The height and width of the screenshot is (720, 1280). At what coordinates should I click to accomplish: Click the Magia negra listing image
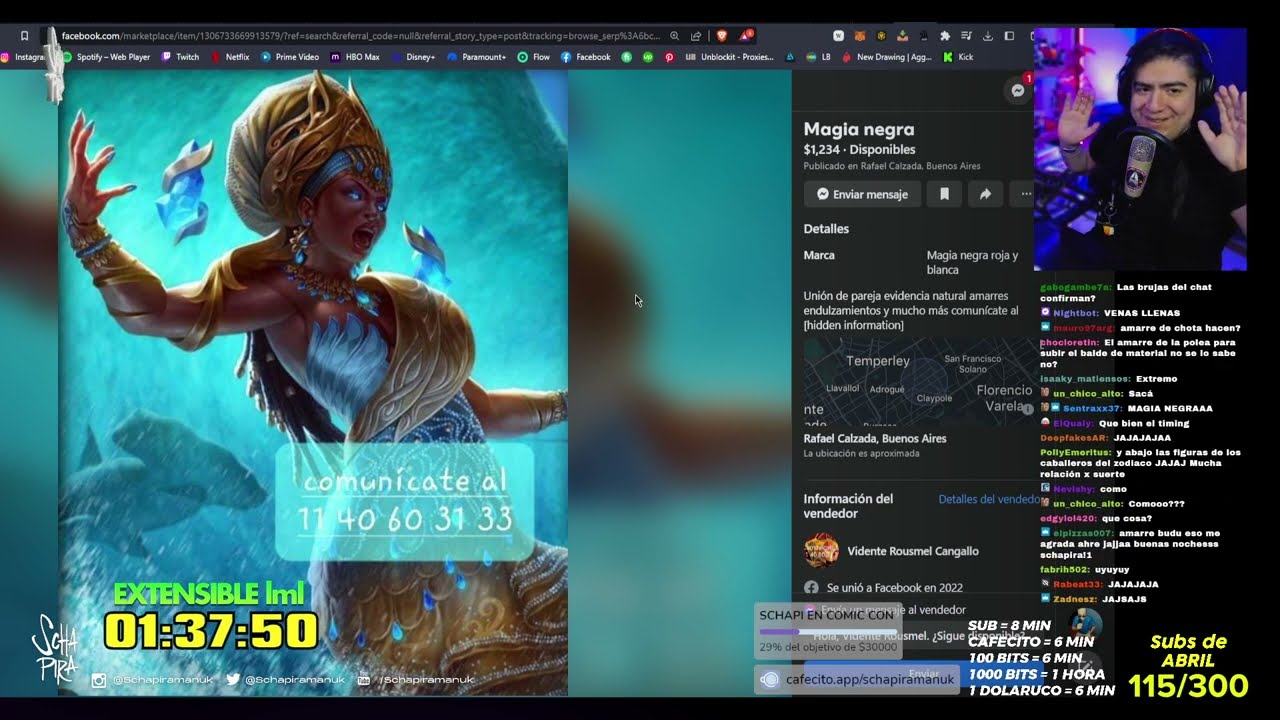coord(313,383)
